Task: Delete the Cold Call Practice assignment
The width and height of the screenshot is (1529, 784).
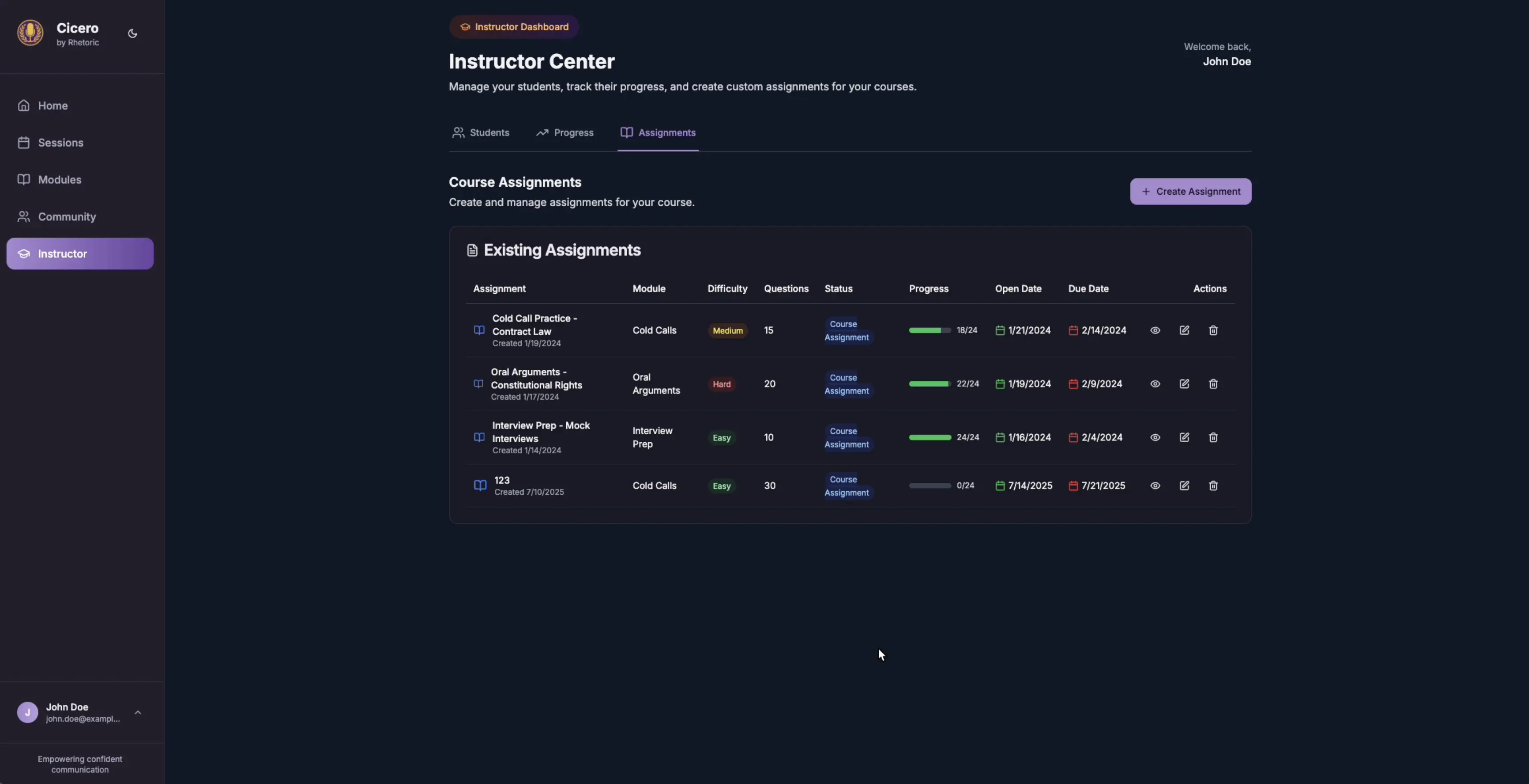Action: [x=1213, y=331]
